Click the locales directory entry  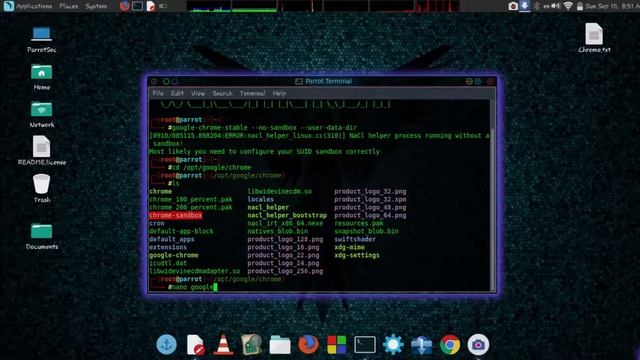[x=260, y=199]
